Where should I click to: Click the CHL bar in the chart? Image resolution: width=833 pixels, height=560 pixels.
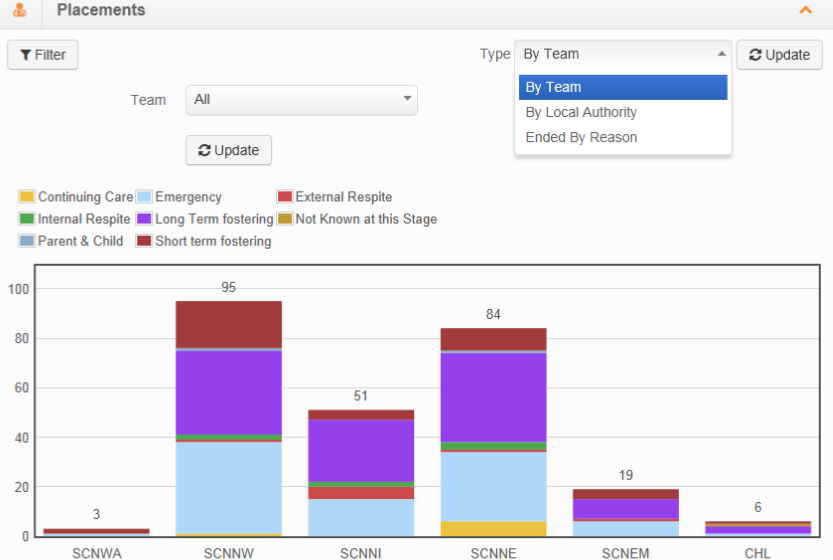pos(758,529)
